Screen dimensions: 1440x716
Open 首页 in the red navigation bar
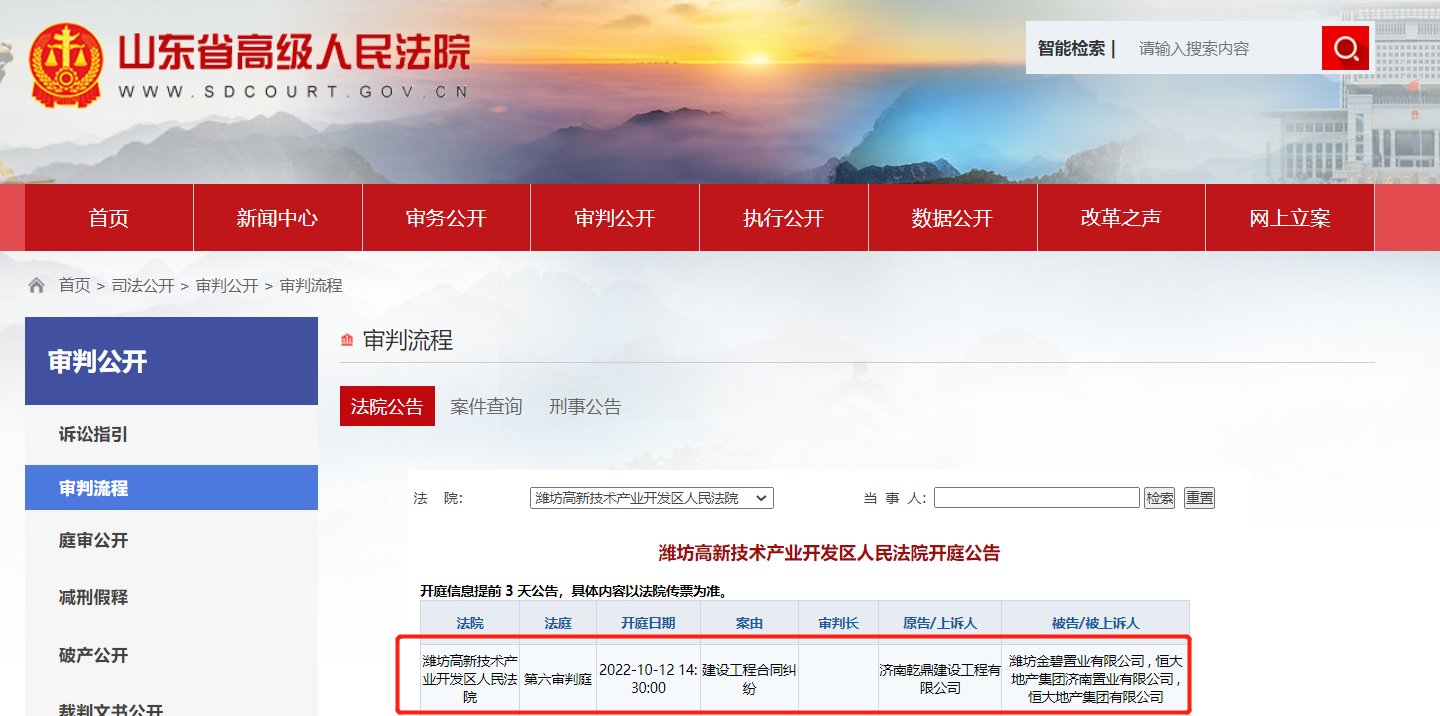tap(109, 218)
